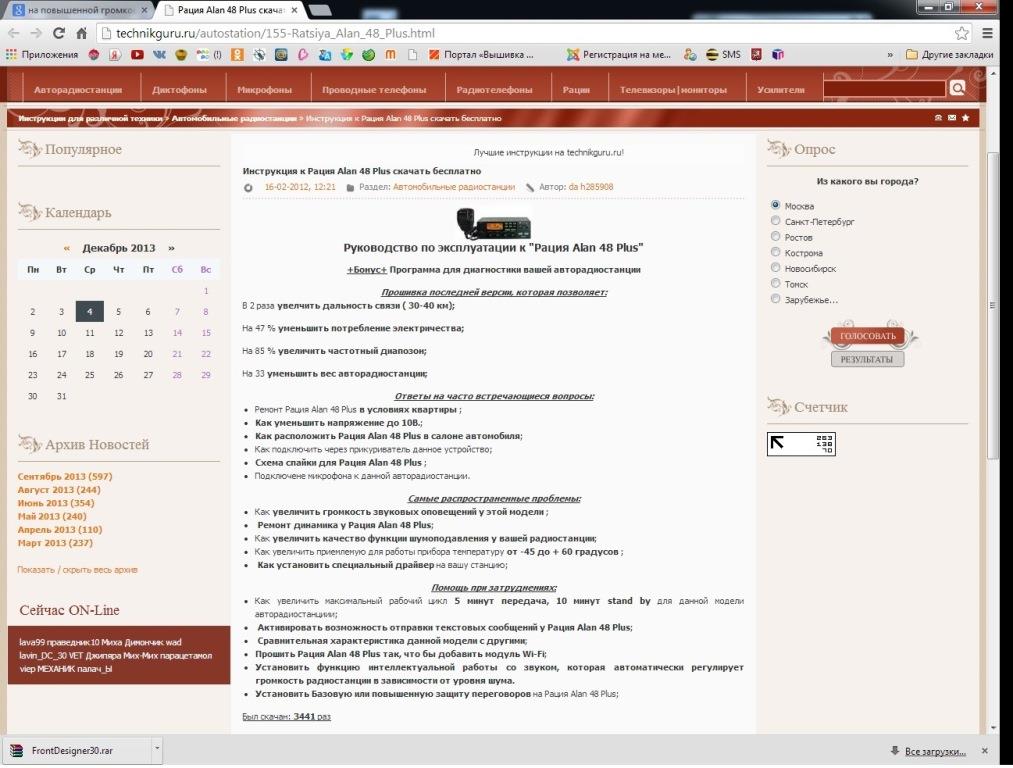The image size is (1013, 768).
Task: Click the ГОЛОСОВАТЬ vote button
Action: [x=868, y=336]
